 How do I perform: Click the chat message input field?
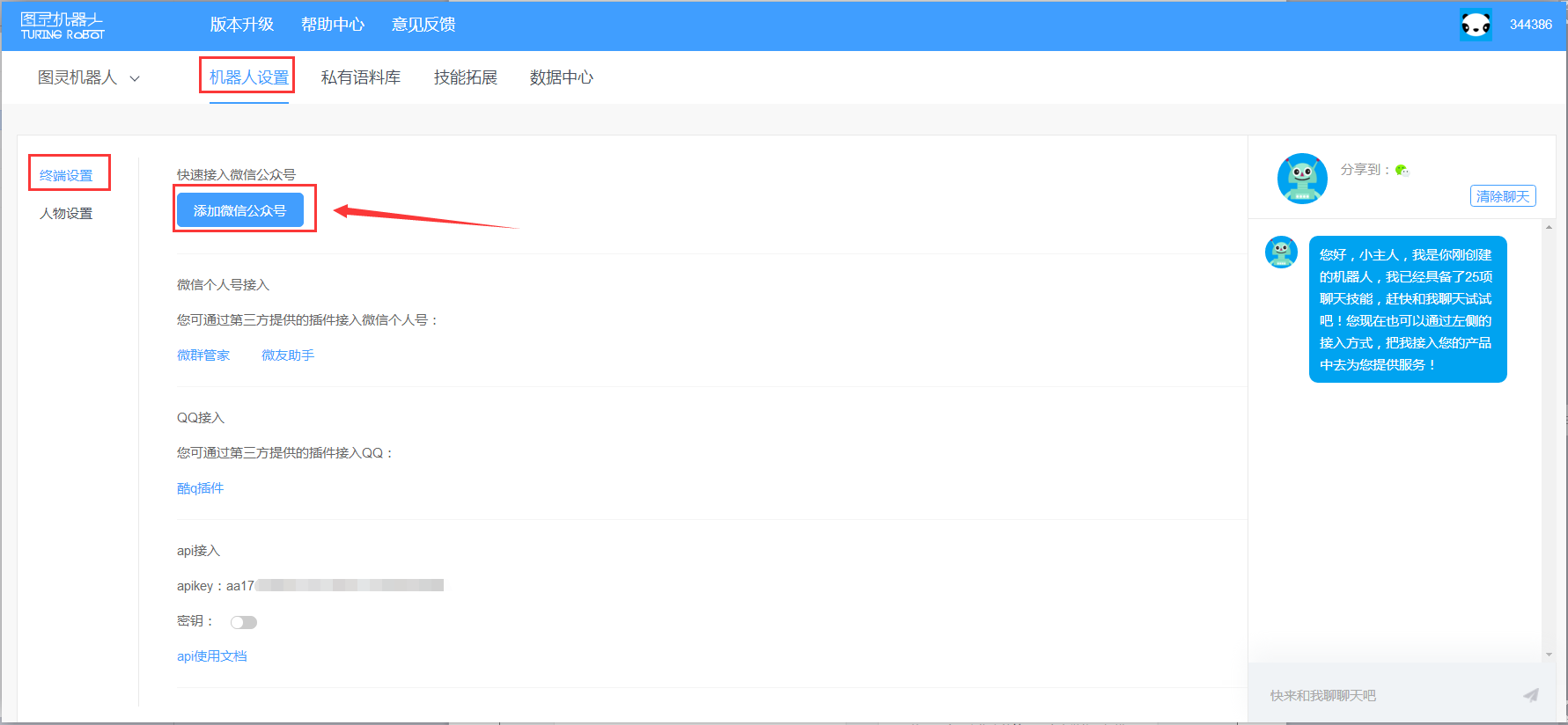click(1382, 695)
